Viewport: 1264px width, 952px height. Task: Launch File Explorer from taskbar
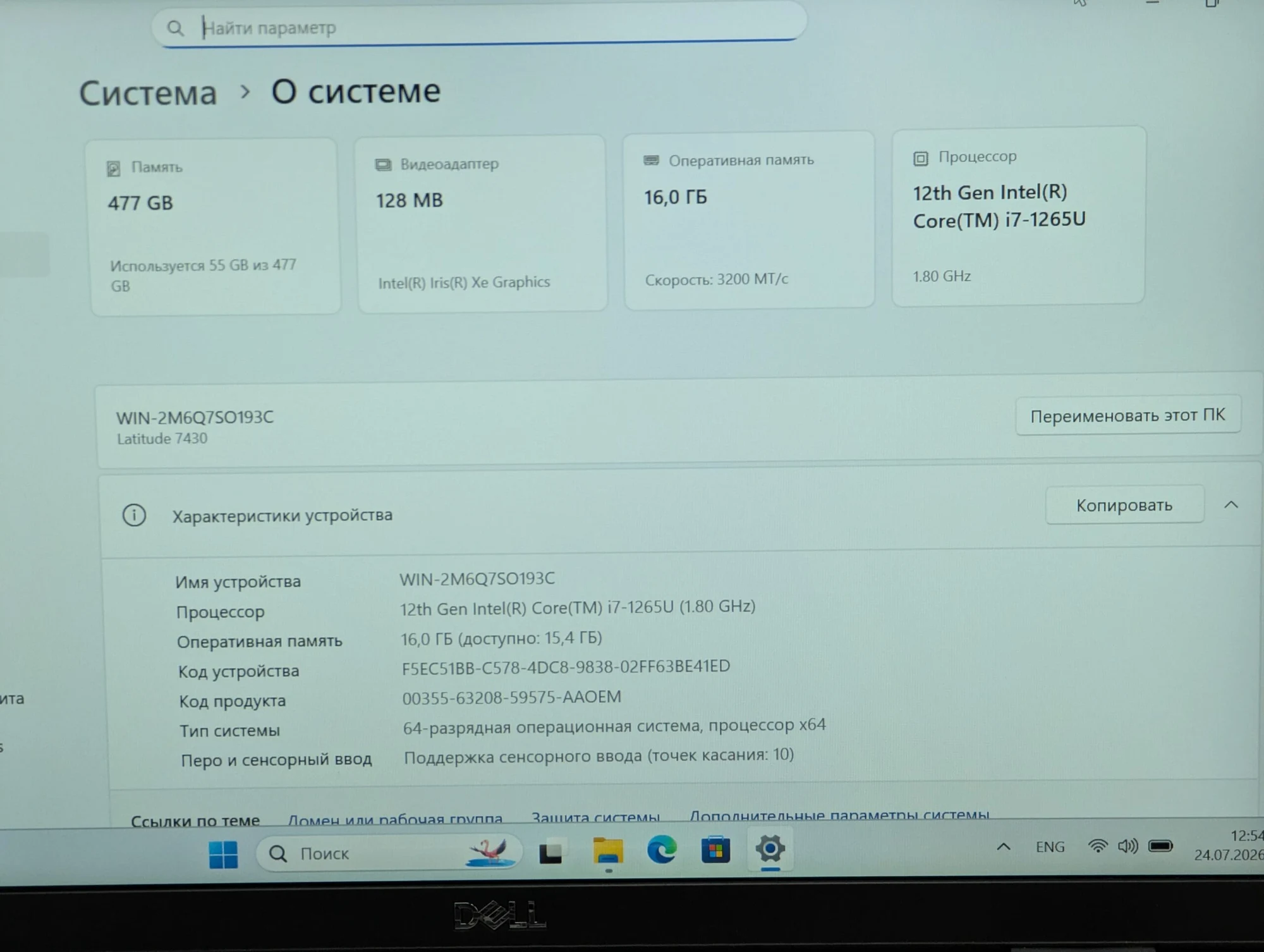pyautogui.click(x=608, y=851)
